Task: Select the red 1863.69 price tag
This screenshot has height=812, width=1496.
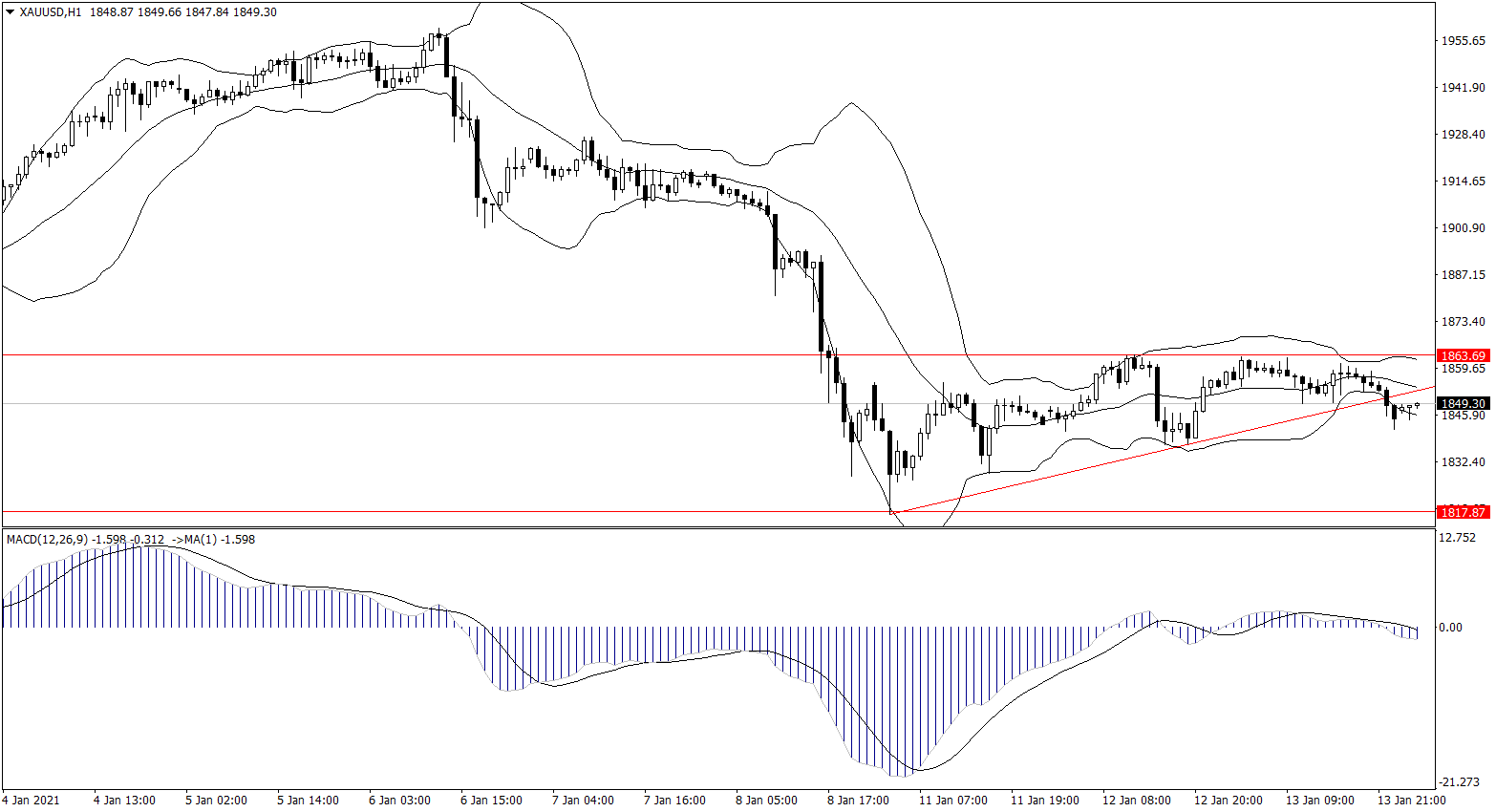Action: tap(1463, 355)
